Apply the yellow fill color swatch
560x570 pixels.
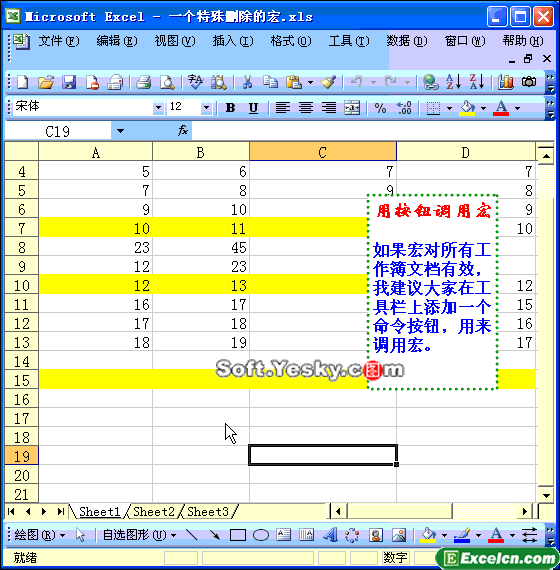coord(467,108)
